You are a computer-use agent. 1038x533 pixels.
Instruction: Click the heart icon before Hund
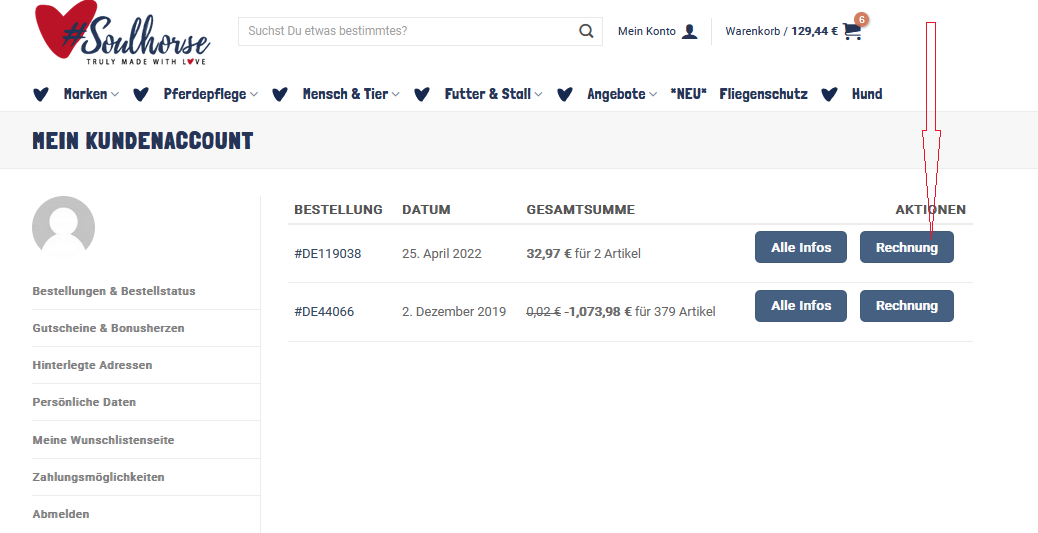click(829, 95)
